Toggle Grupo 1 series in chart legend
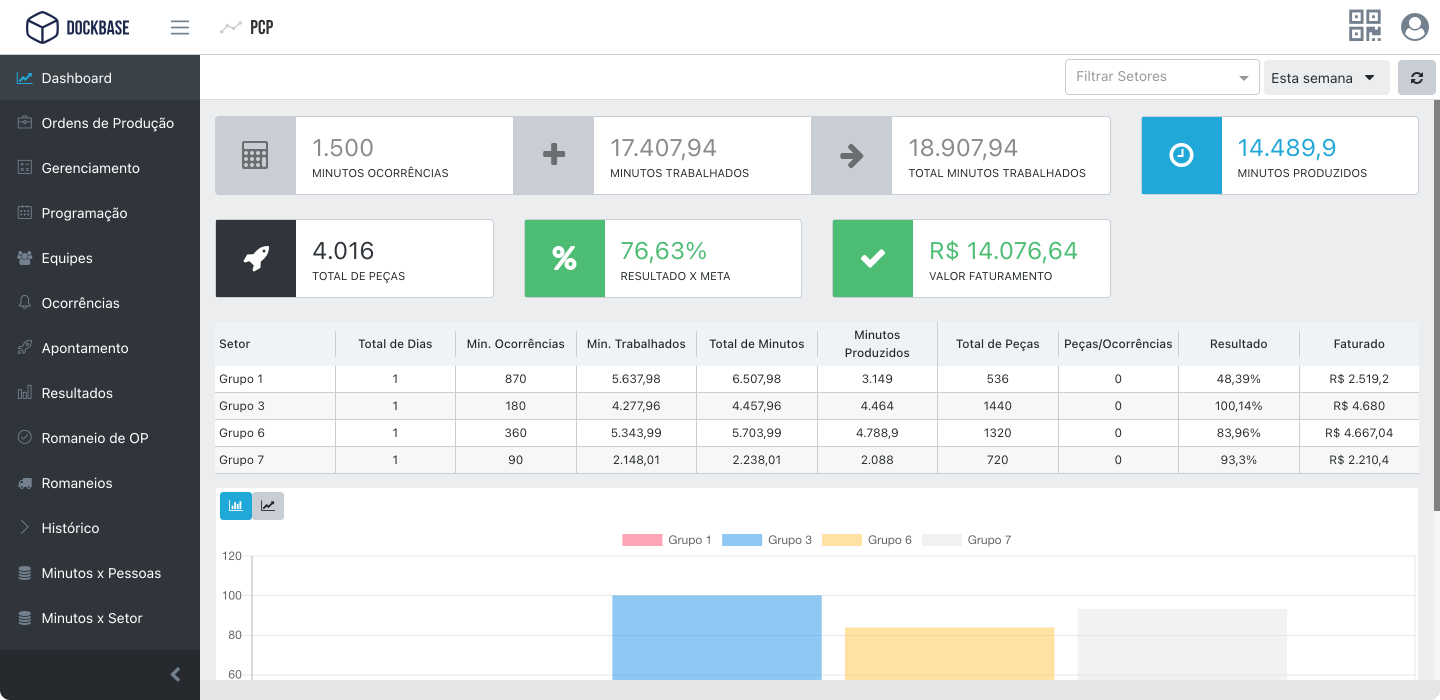This screenshot has width=1440, height=700. (667, 540)
